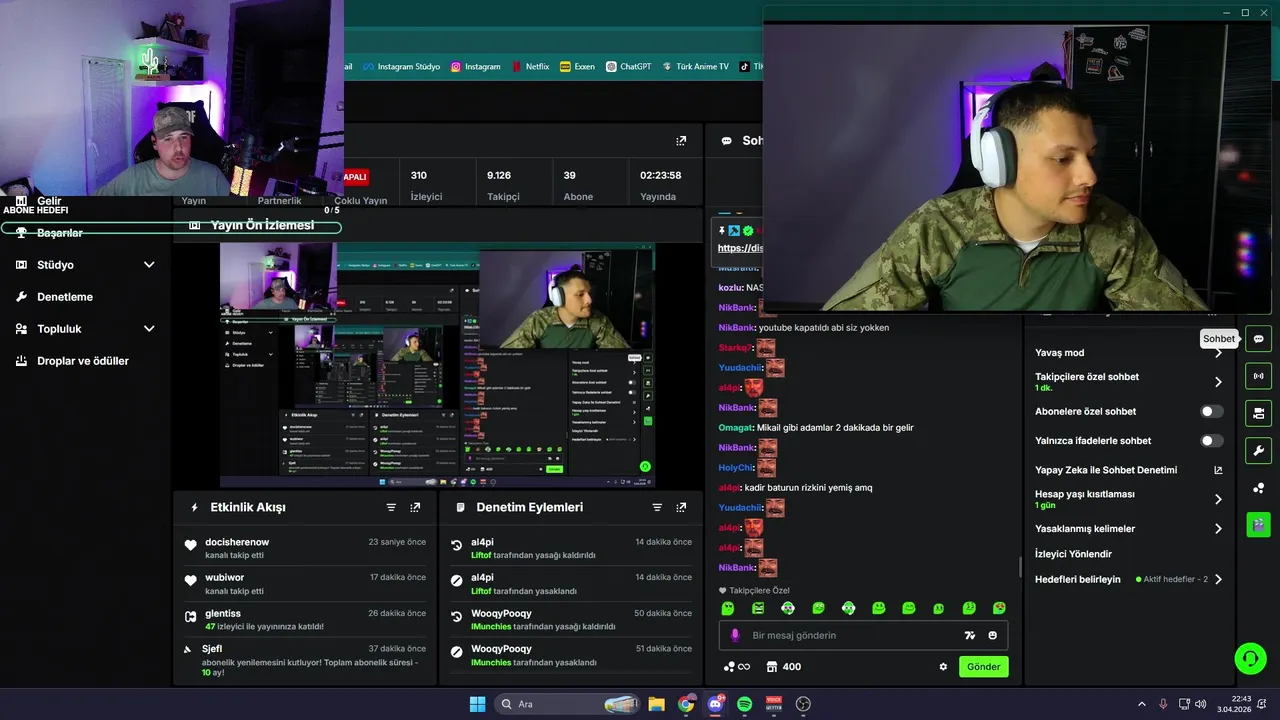
Task: Open the shop icon showing 400
Action: tap(783, 667)
